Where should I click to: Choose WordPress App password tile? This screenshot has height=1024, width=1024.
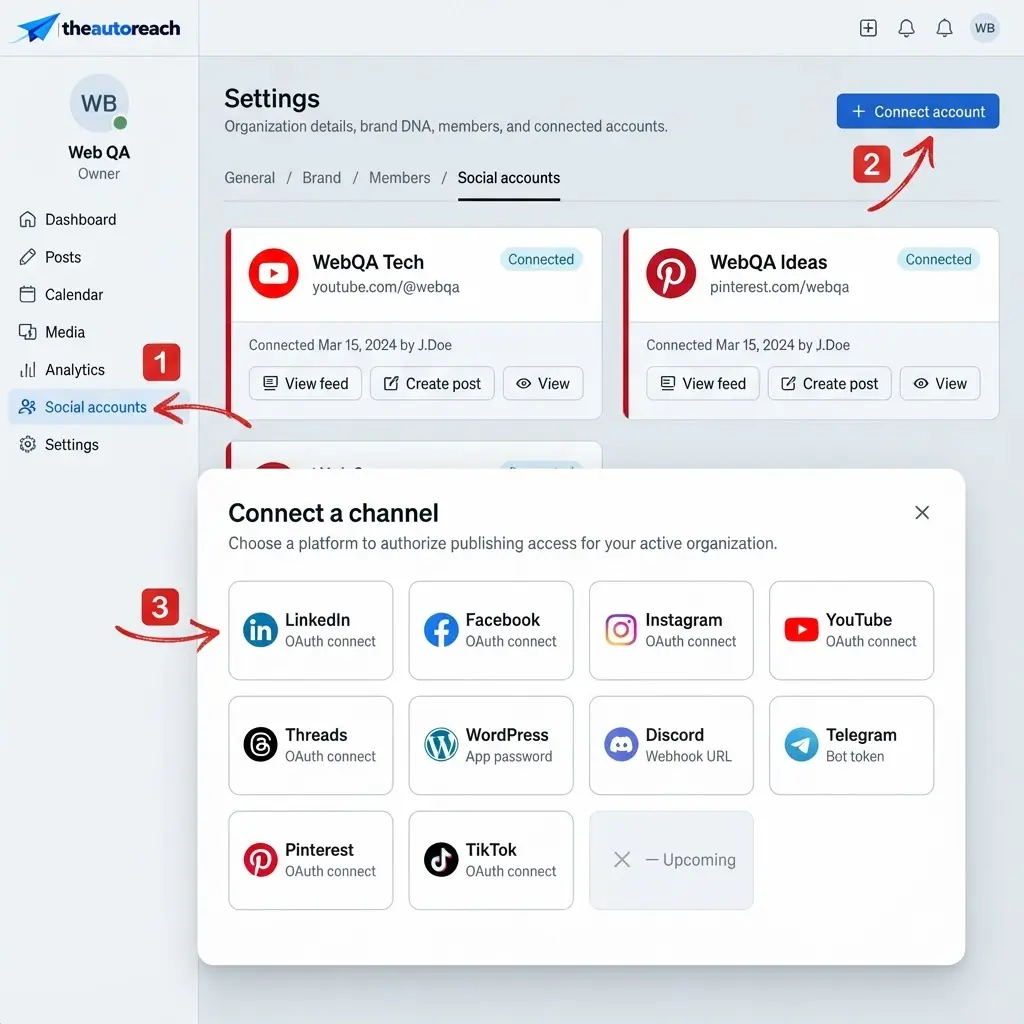pos(491,745)
